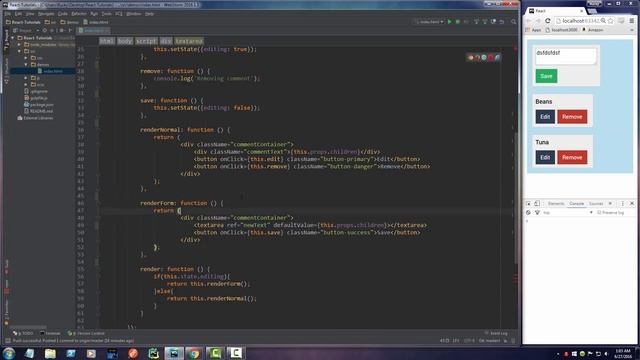Bookmark page with Chrome star icon
Viewport: 640px width, 360px height.
point(611,21)
